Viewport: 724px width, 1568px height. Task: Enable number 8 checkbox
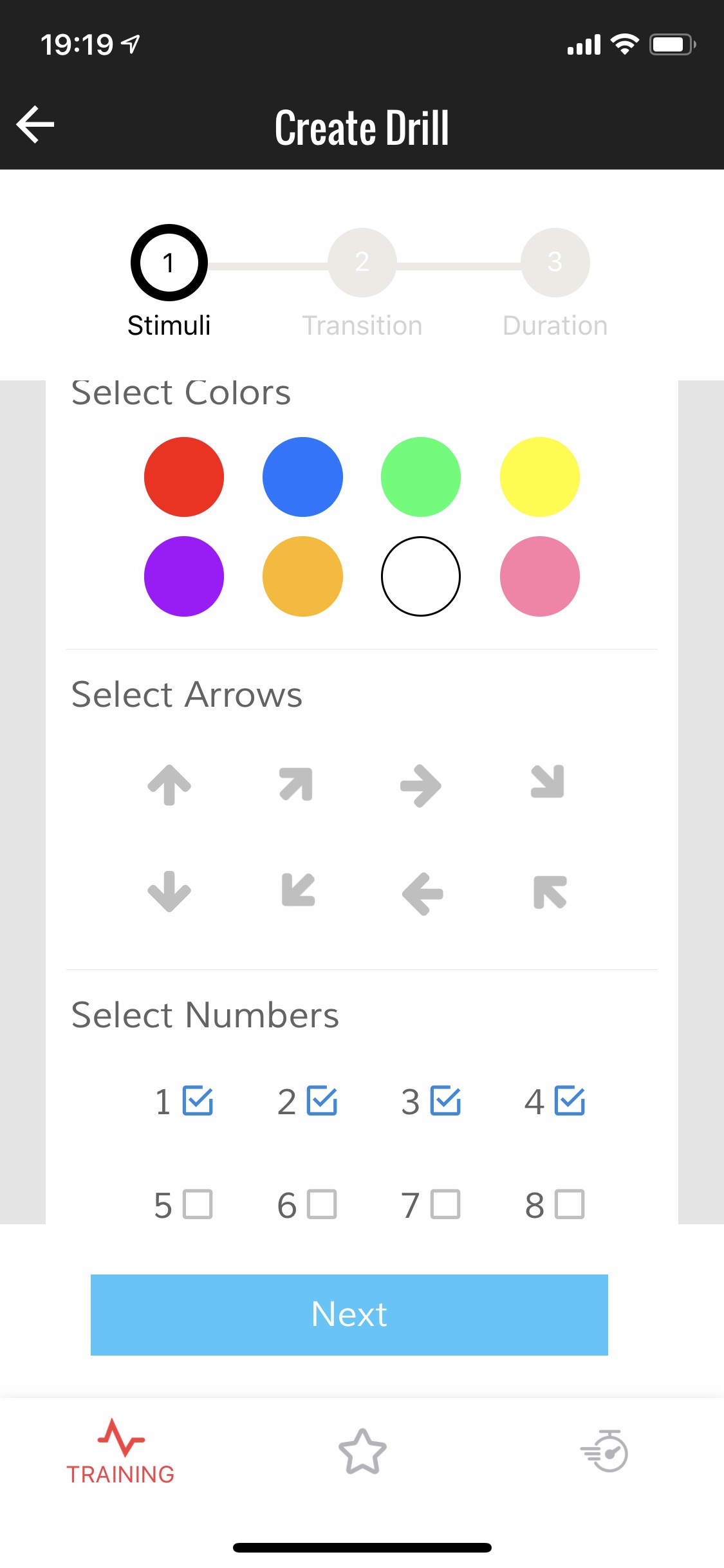(570, 1204)
